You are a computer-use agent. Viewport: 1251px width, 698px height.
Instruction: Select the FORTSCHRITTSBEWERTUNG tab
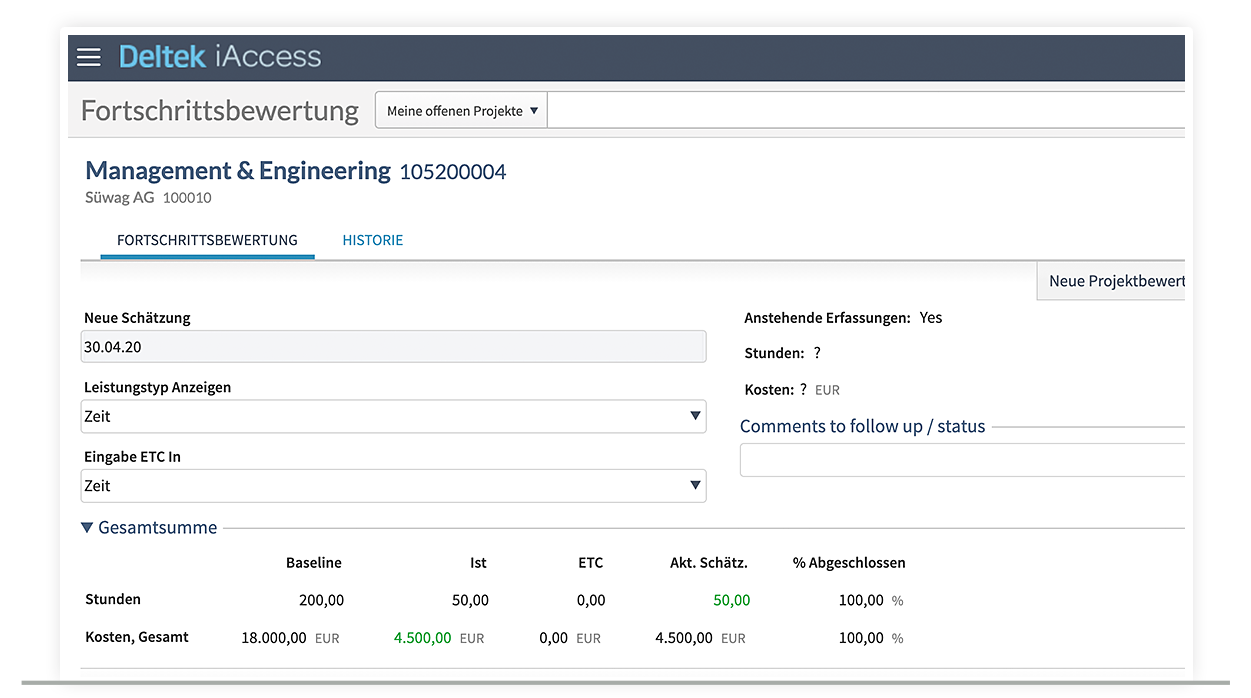tap(207, 240)
